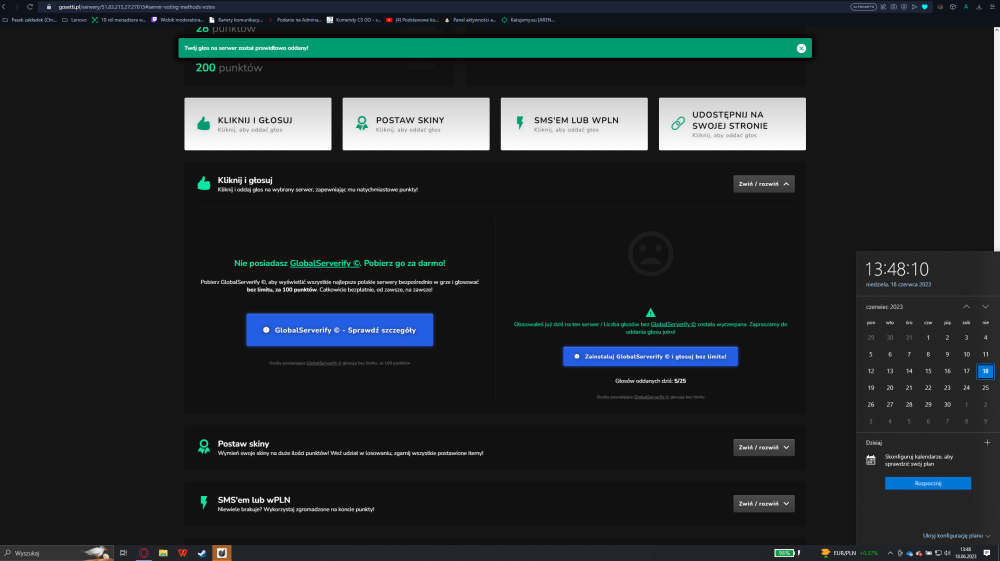Click the taskbar clock and date
The image size is (1000, 561).
(x=966, y=553)
